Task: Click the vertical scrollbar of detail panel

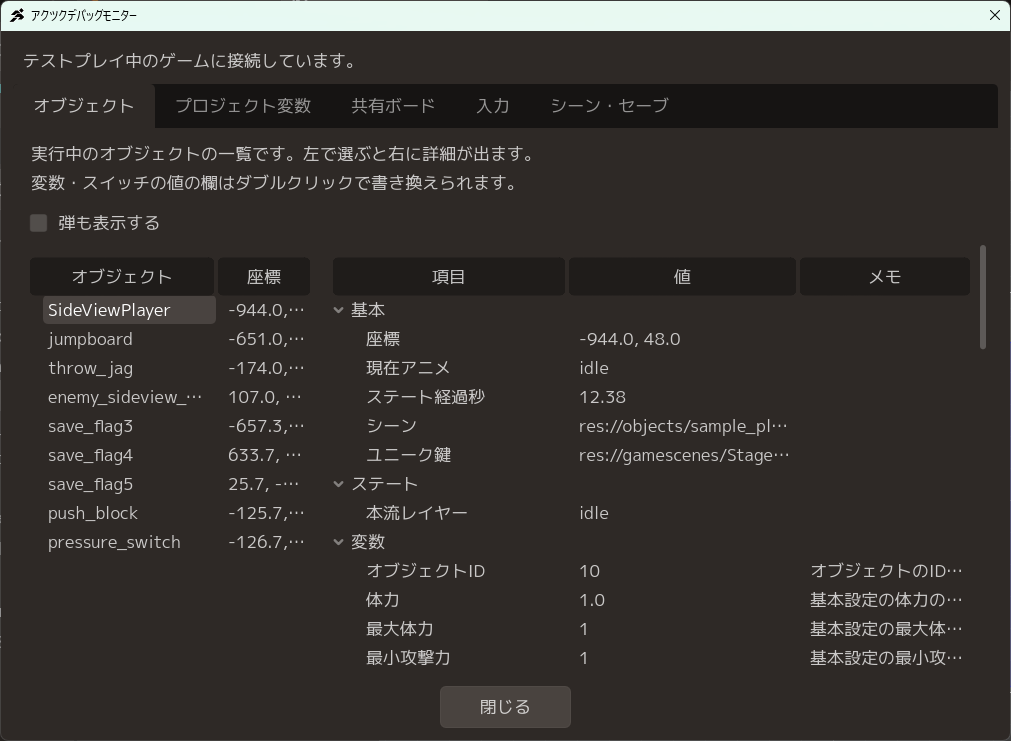Action: click(983, 297)
